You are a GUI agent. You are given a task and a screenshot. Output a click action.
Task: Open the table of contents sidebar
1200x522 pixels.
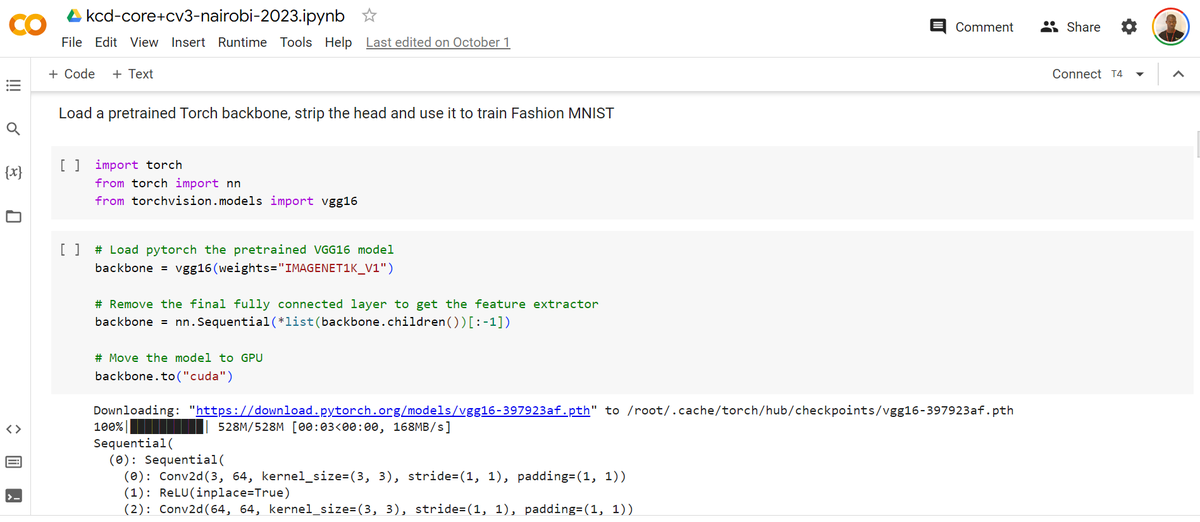tap(14, 86)
